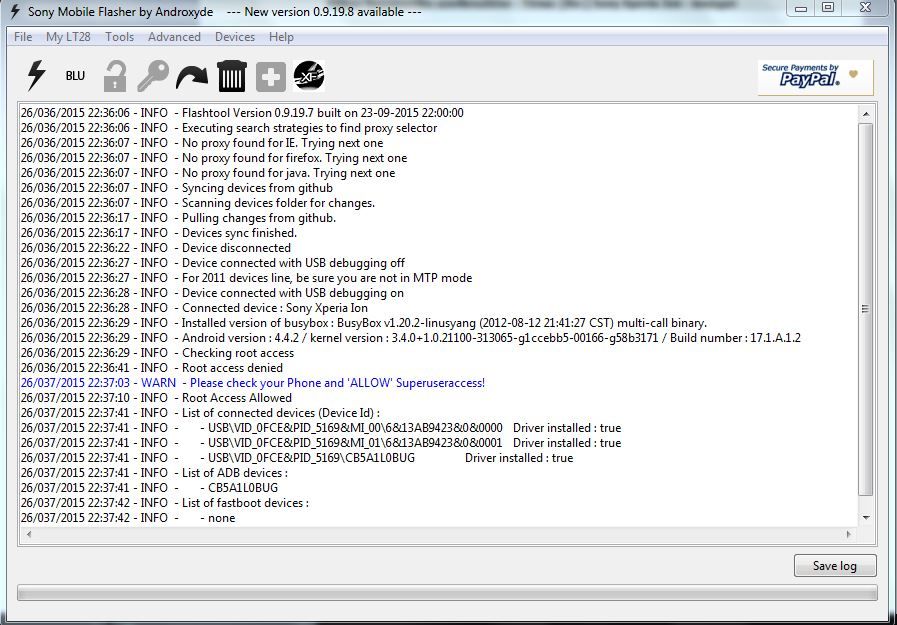Click the 'Checking root access' line

[x=157, y=353]
